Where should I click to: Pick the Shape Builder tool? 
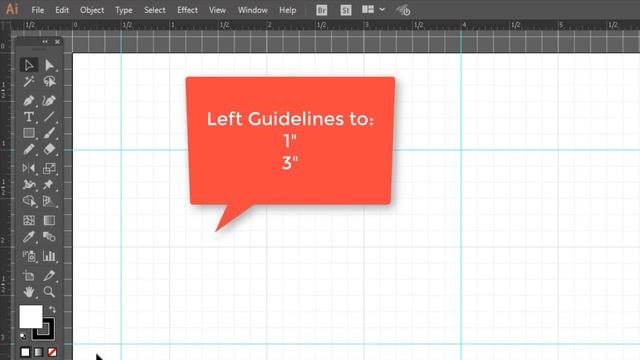29,201
